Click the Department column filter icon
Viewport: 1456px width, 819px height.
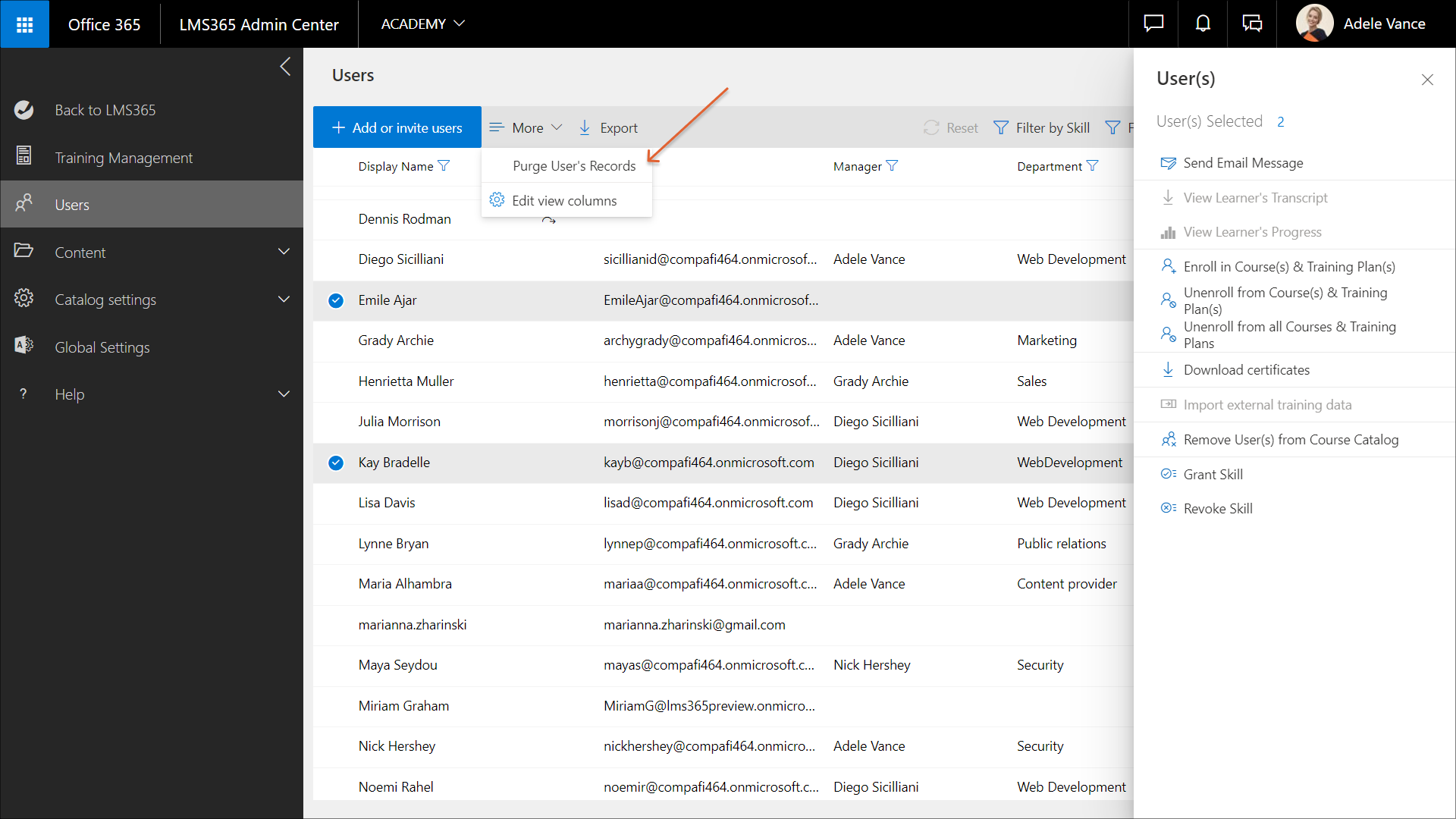pyautogui.click(x=1093, y=166)
